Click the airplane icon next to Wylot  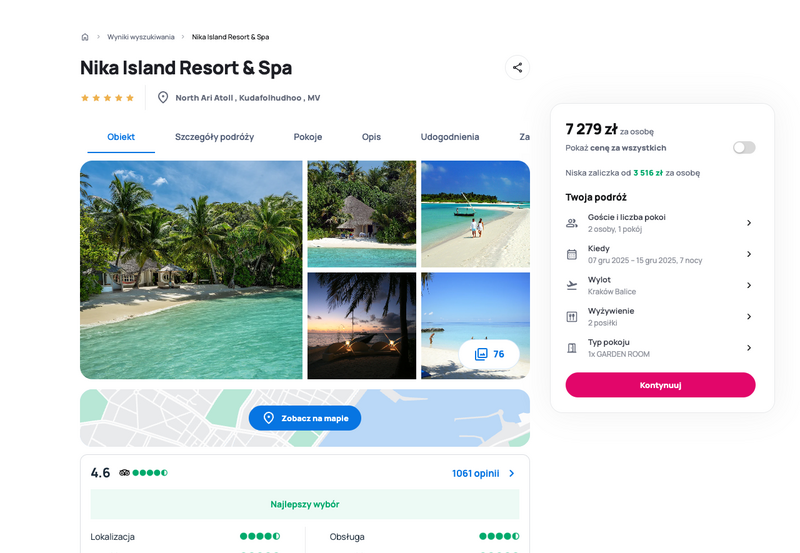pos(572,285)
